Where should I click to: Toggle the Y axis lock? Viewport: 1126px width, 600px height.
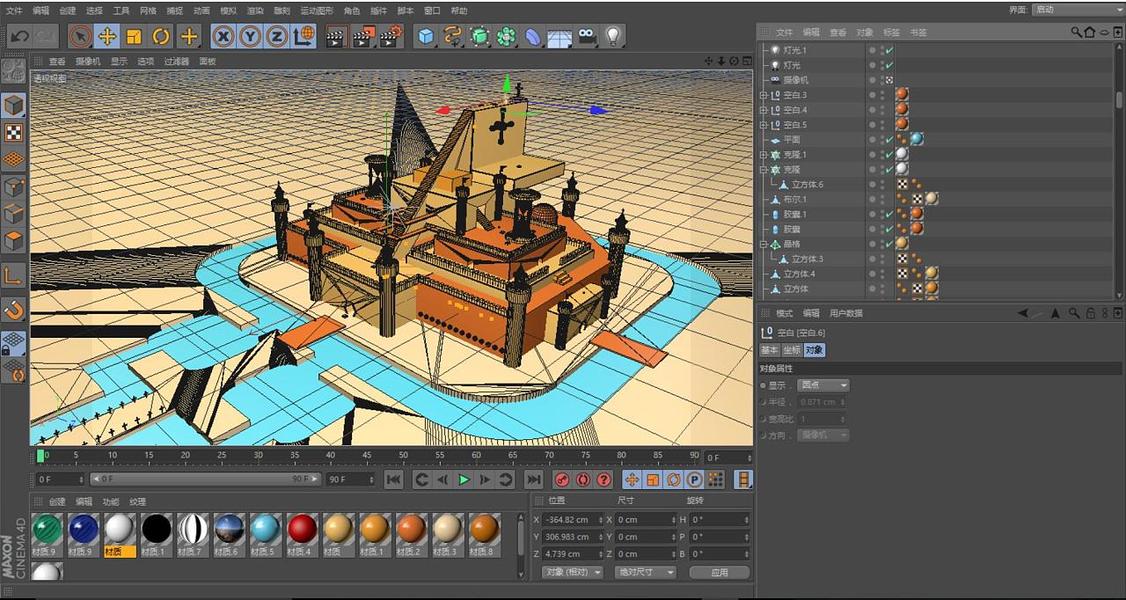coord(251,37)
